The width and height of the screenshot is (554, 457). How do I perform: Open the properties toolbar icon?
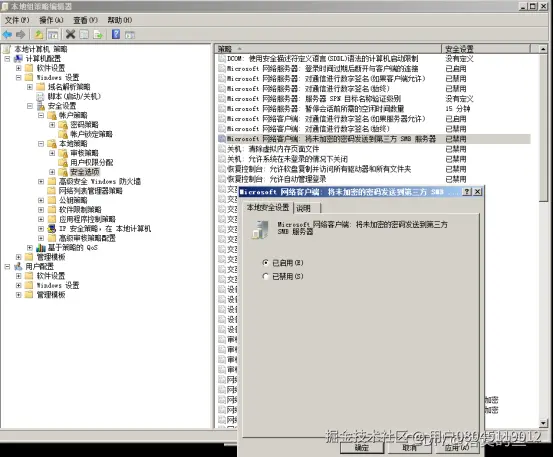[84, 34]
